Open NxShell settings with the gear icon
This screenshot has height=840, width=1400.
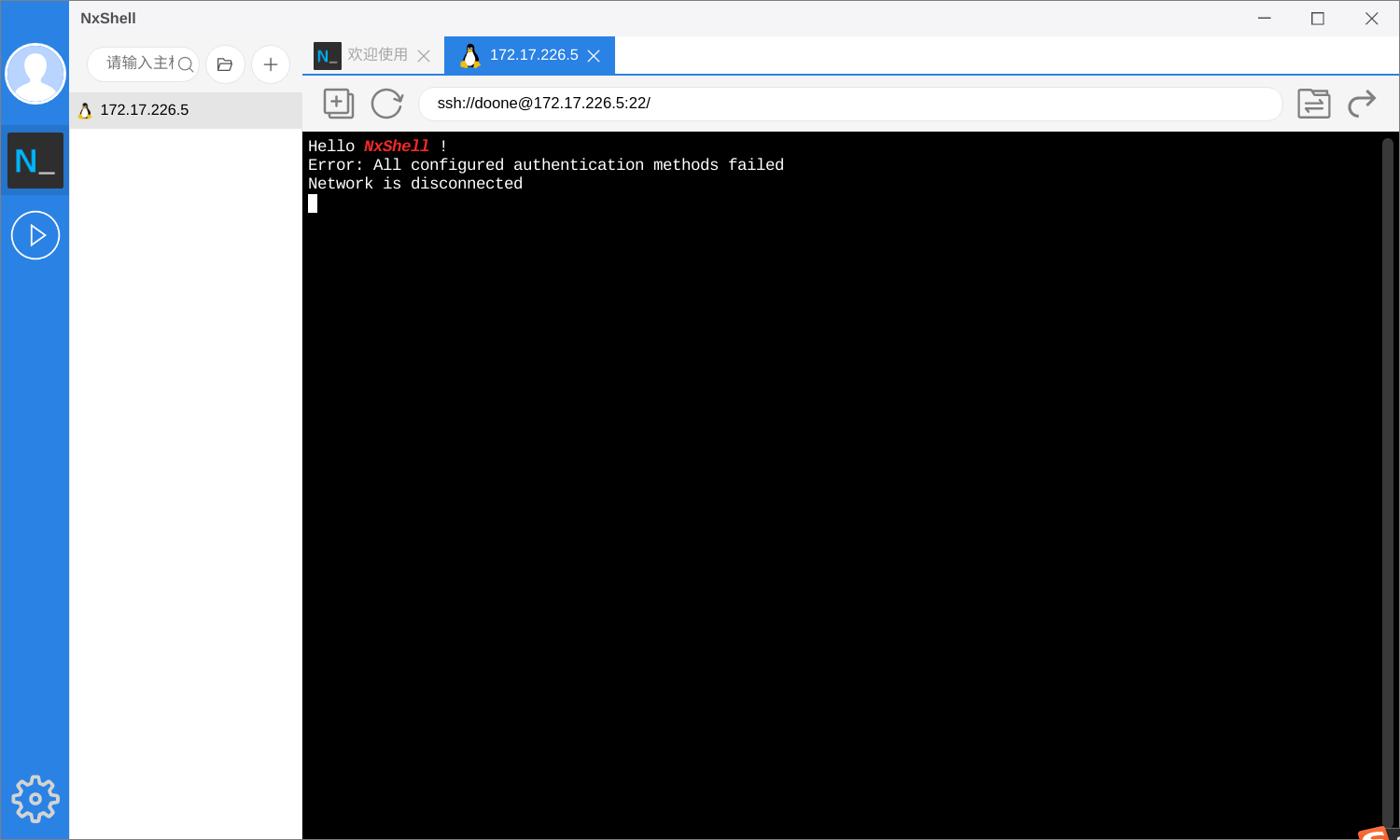pyautogui.click(x=35, y=799)
